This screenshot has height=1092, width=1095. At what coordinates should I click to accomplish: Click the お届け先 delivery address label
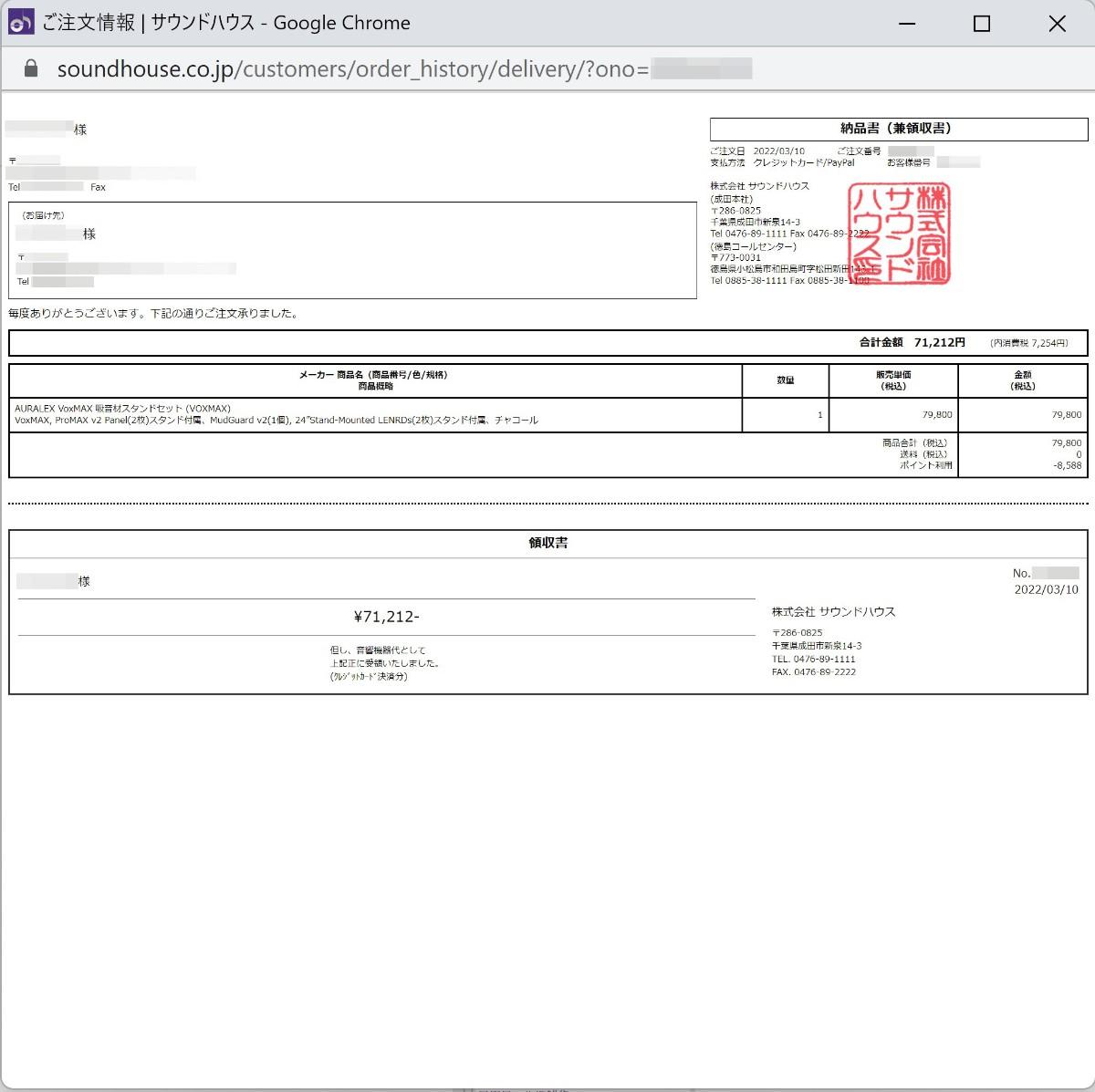click(x=43, y=215)
